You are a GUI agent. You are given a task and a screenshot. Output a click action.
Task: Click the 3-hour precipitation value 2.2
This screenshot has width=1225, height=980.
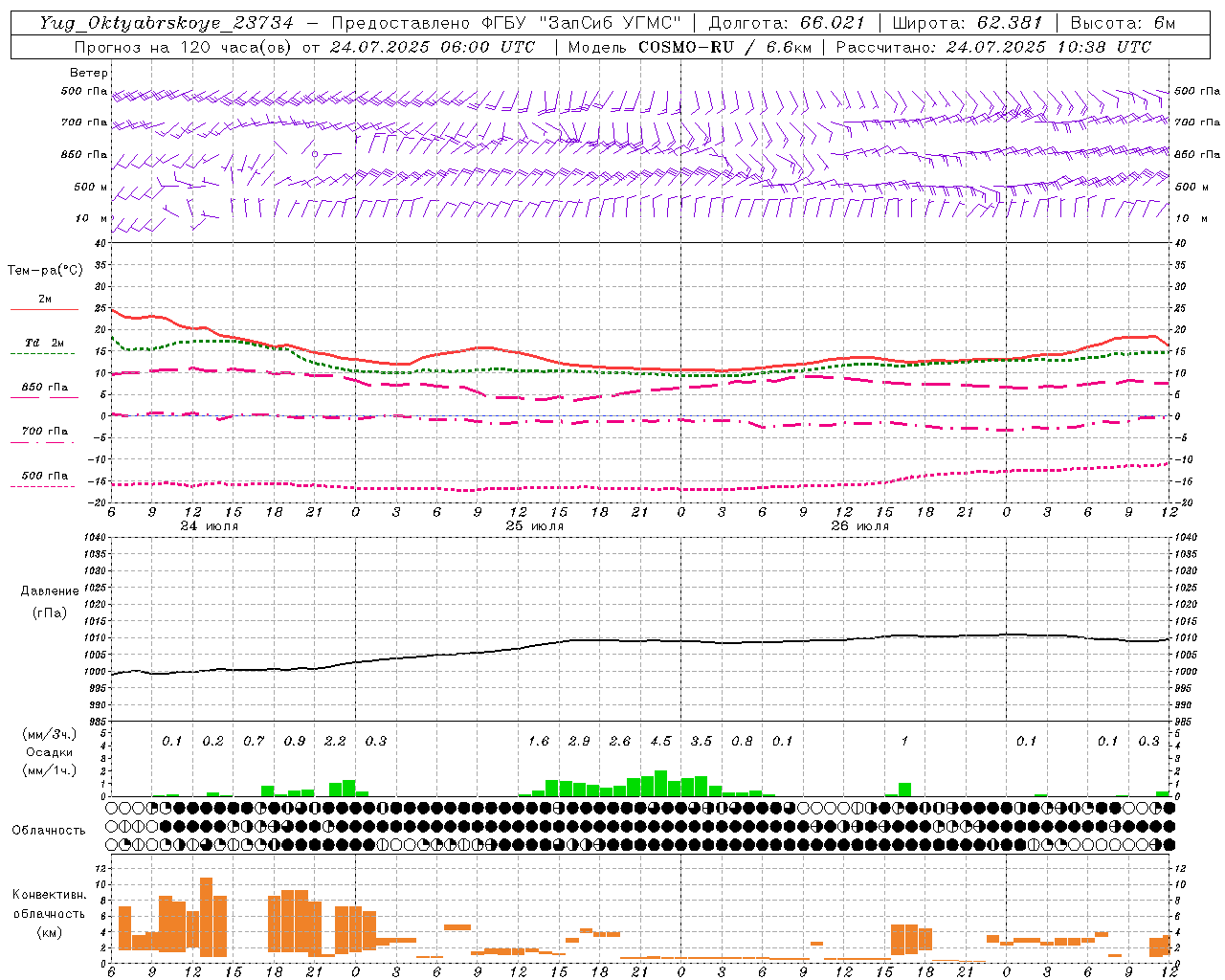[x=335, y=741]
